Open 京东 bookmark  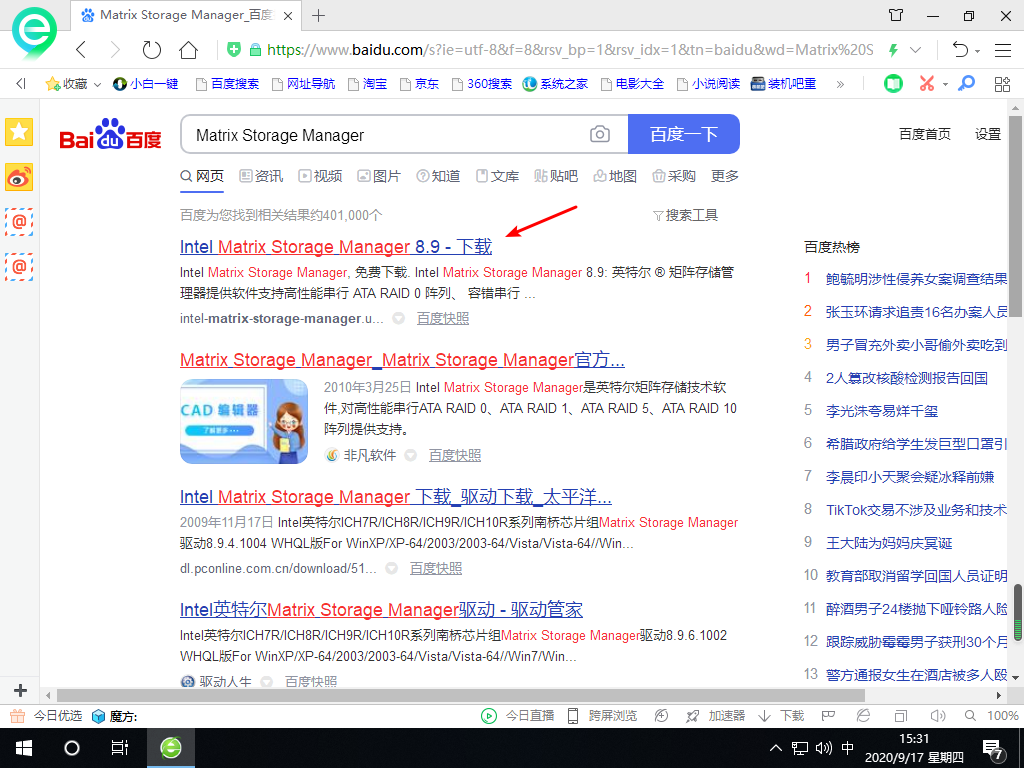click(x=419, y=84)
